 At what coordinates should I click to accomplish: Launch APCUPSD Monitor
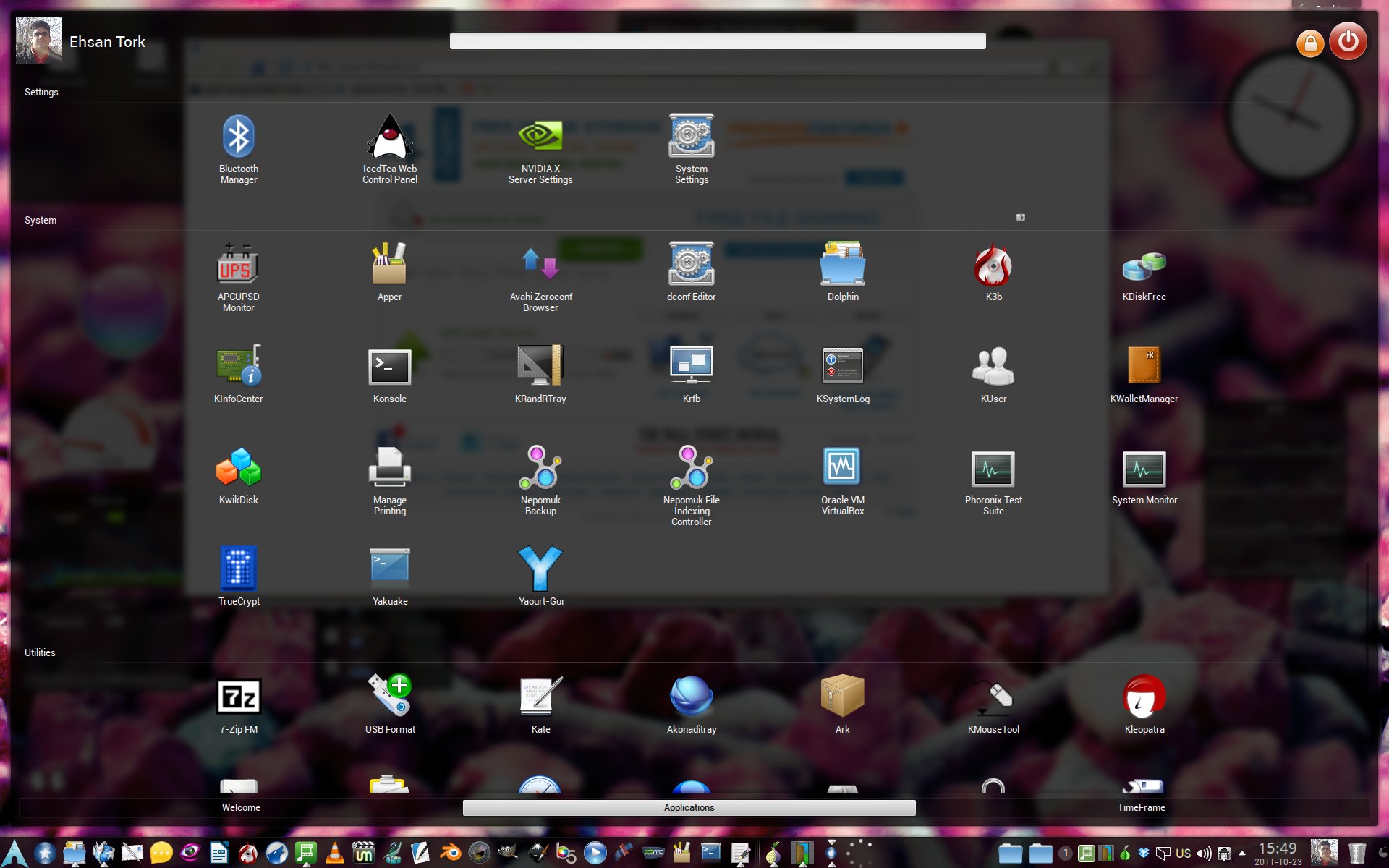(x=238, y=277)
